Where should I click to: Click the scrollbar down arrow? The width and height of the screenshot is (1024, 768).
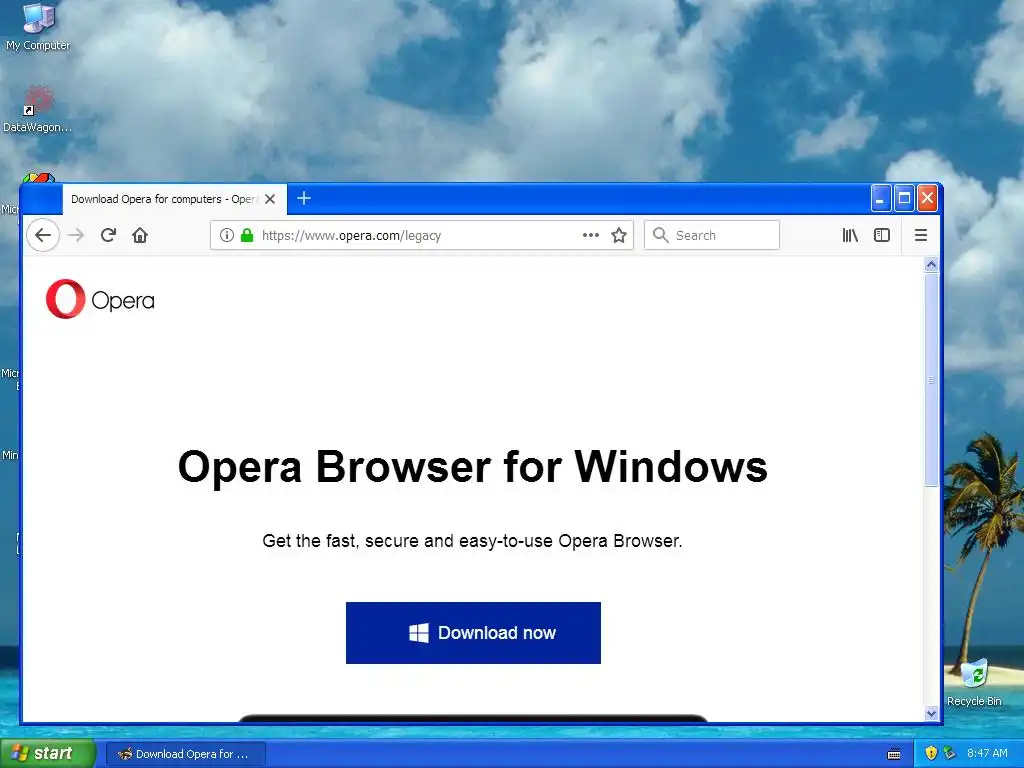click(931, 713)
